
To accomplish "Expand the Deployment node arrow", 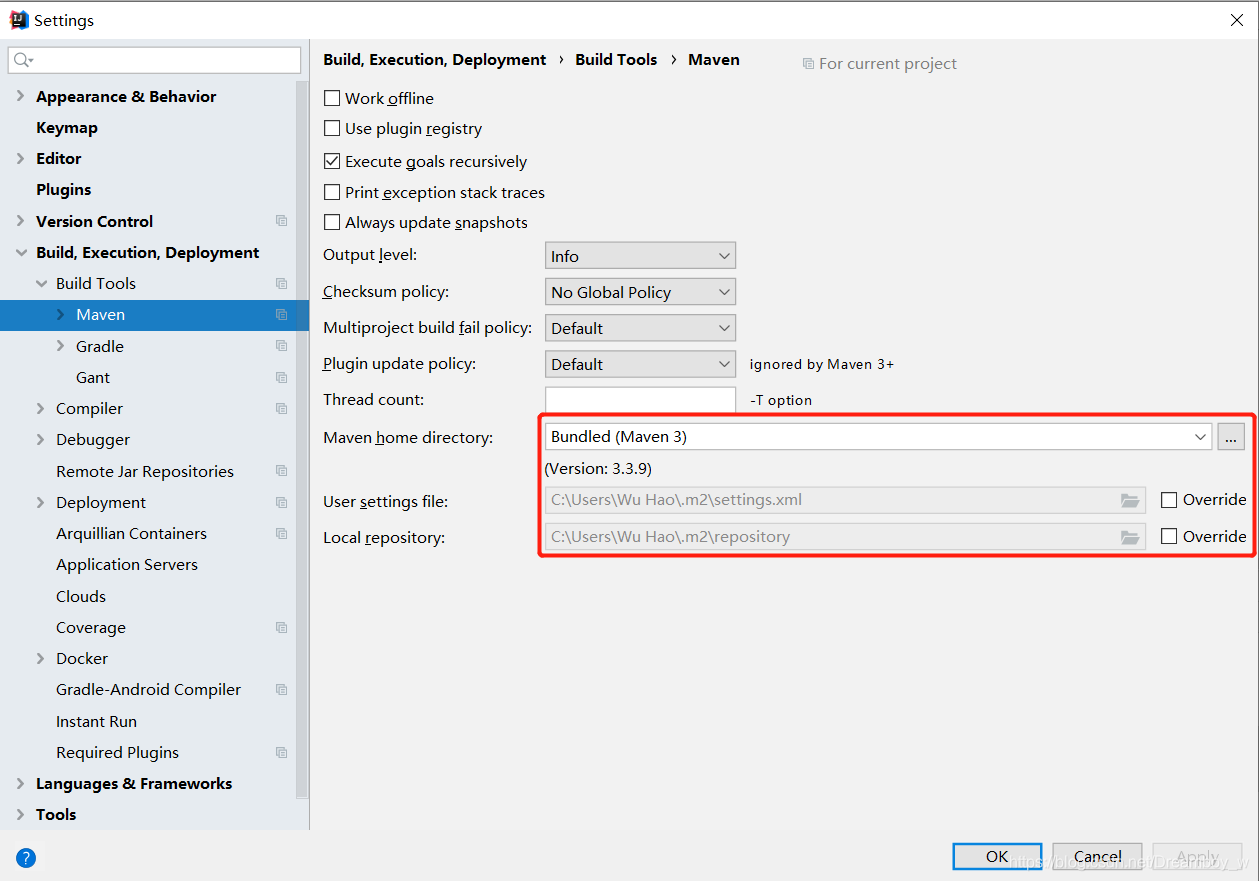I will pos(41,503).
